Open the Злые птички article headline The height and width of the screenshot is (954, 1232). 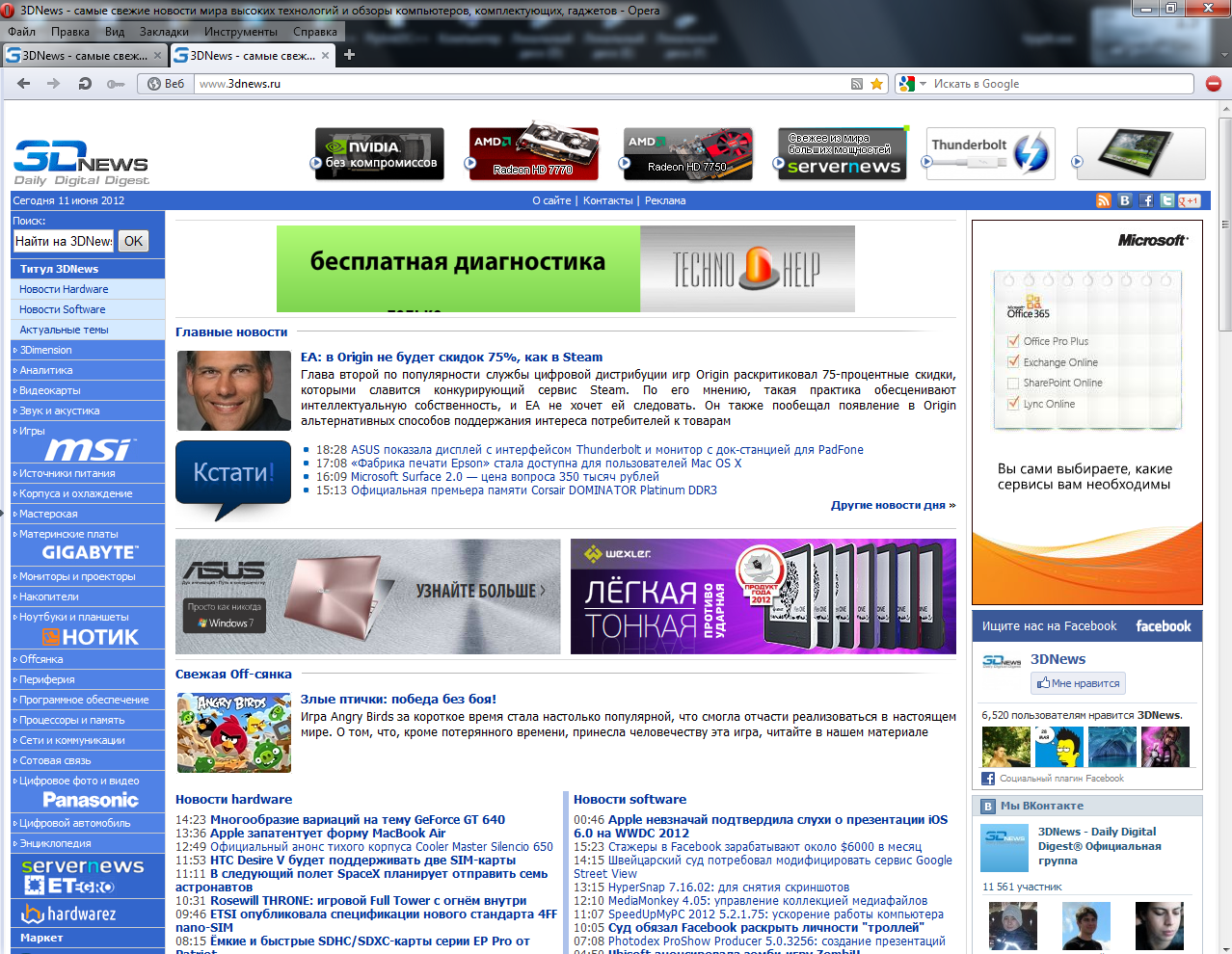[x=398, y=700]
